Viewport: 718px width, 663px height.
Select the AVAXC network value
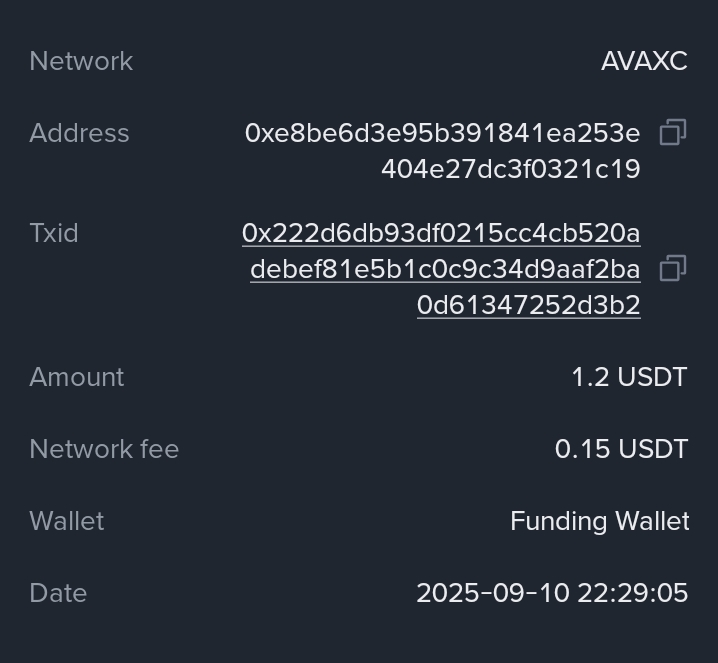coord(644,61)
